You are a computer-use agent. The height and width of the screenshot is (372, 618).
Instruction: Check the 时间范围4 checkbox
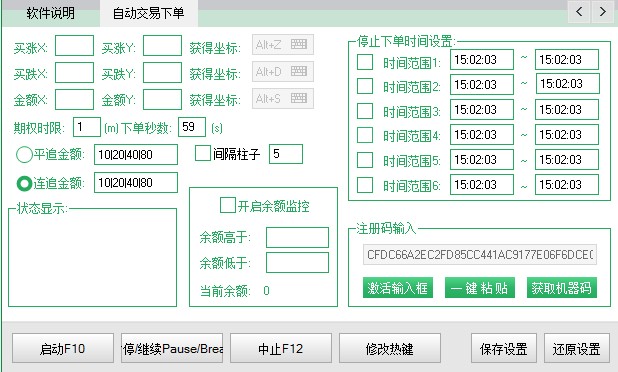click(x=365, y=135)
